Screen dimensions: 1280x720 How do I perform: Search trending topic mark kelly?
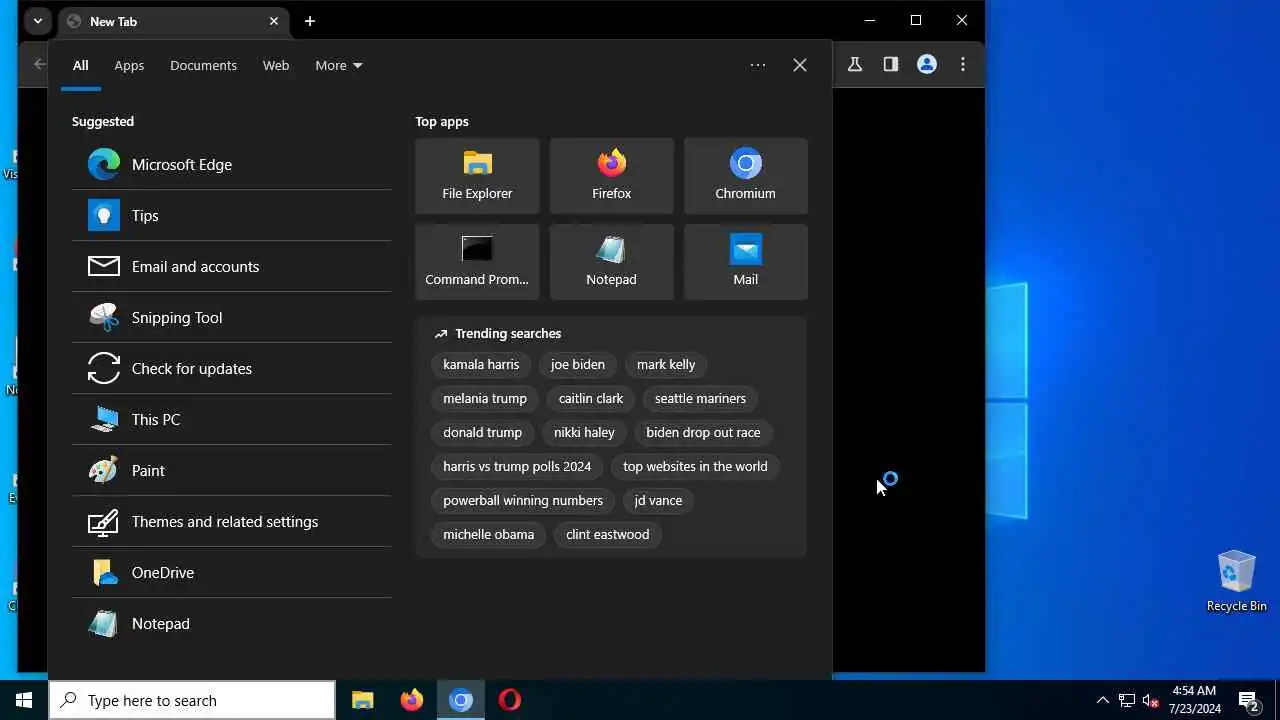(666, 364)
